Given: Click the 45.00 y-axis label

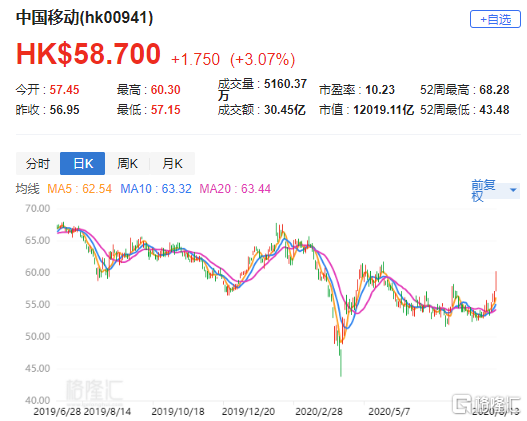Looking at the screenshot, I should 37,369.
